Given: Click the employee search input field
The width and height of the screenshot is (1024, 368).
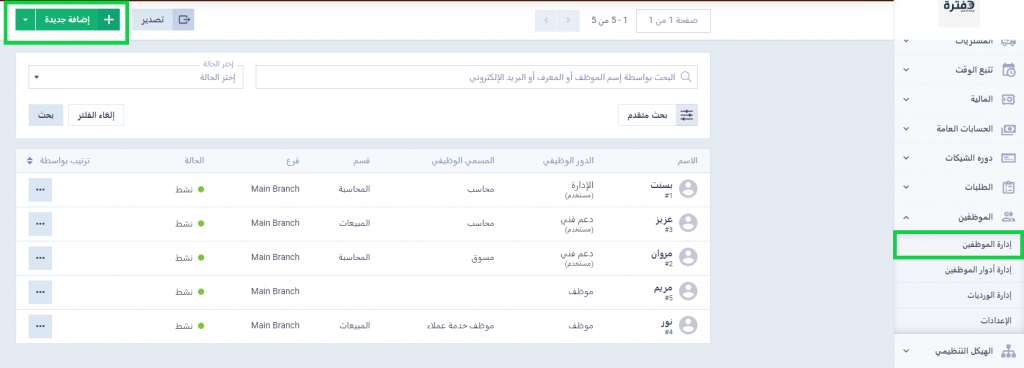Looking at the screenshot, I should click(x=476, y=77).
